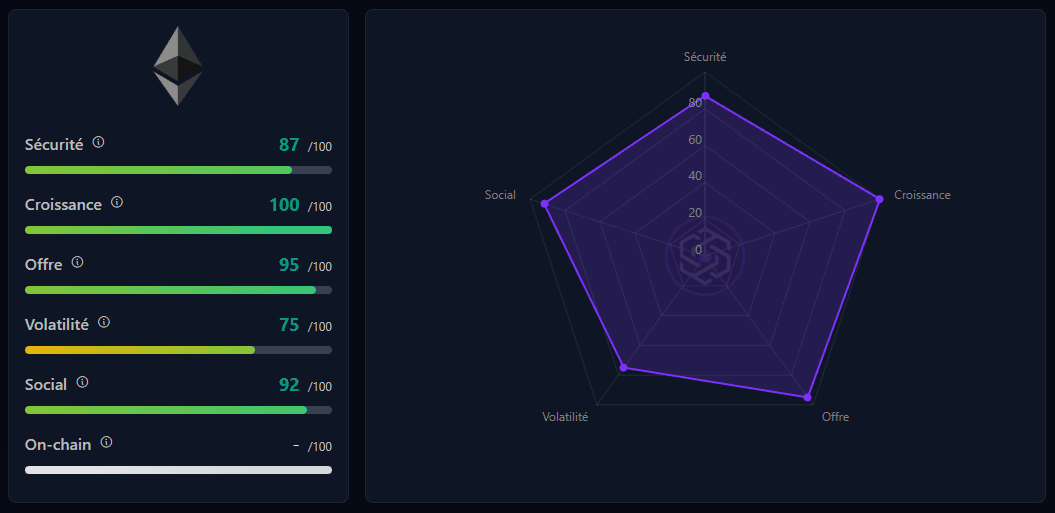Click the Offre label in score list
This screenshot has height=513, width=1055.
click(x=44, y=265)
